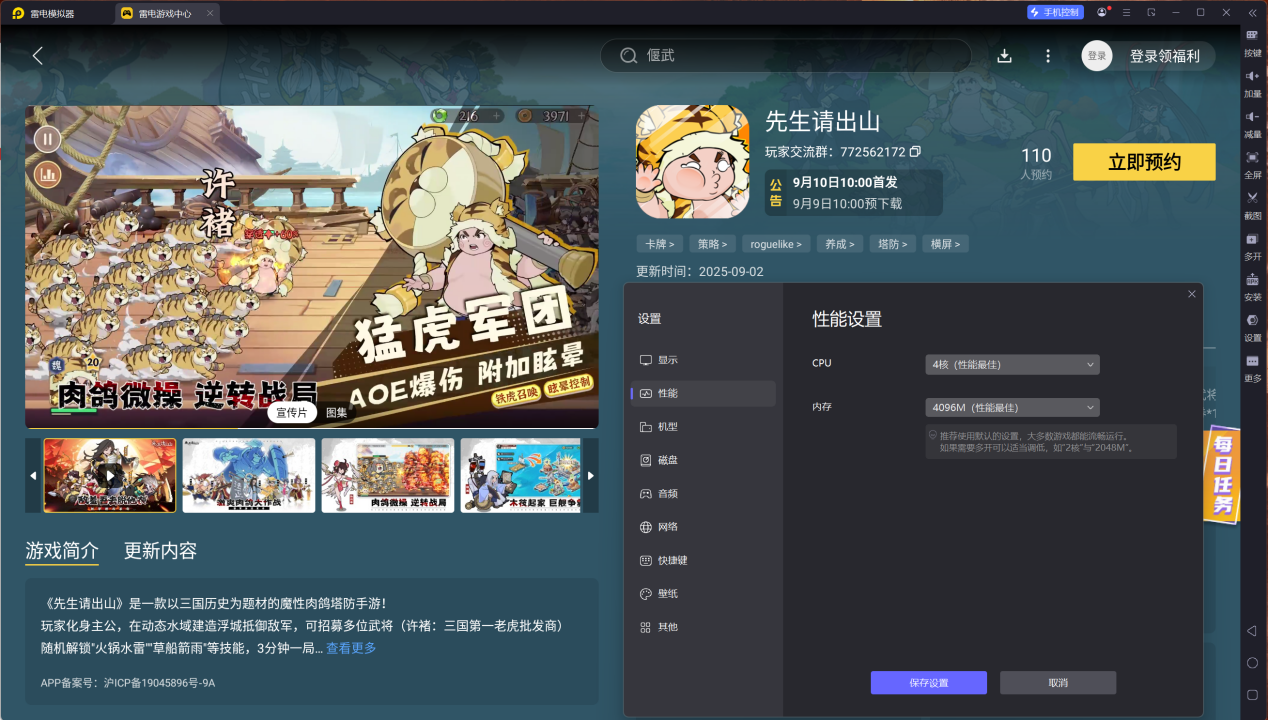1268x720 pixels.
Task: Close the settings dialog with X
Action: click(x=1191, y=294)
